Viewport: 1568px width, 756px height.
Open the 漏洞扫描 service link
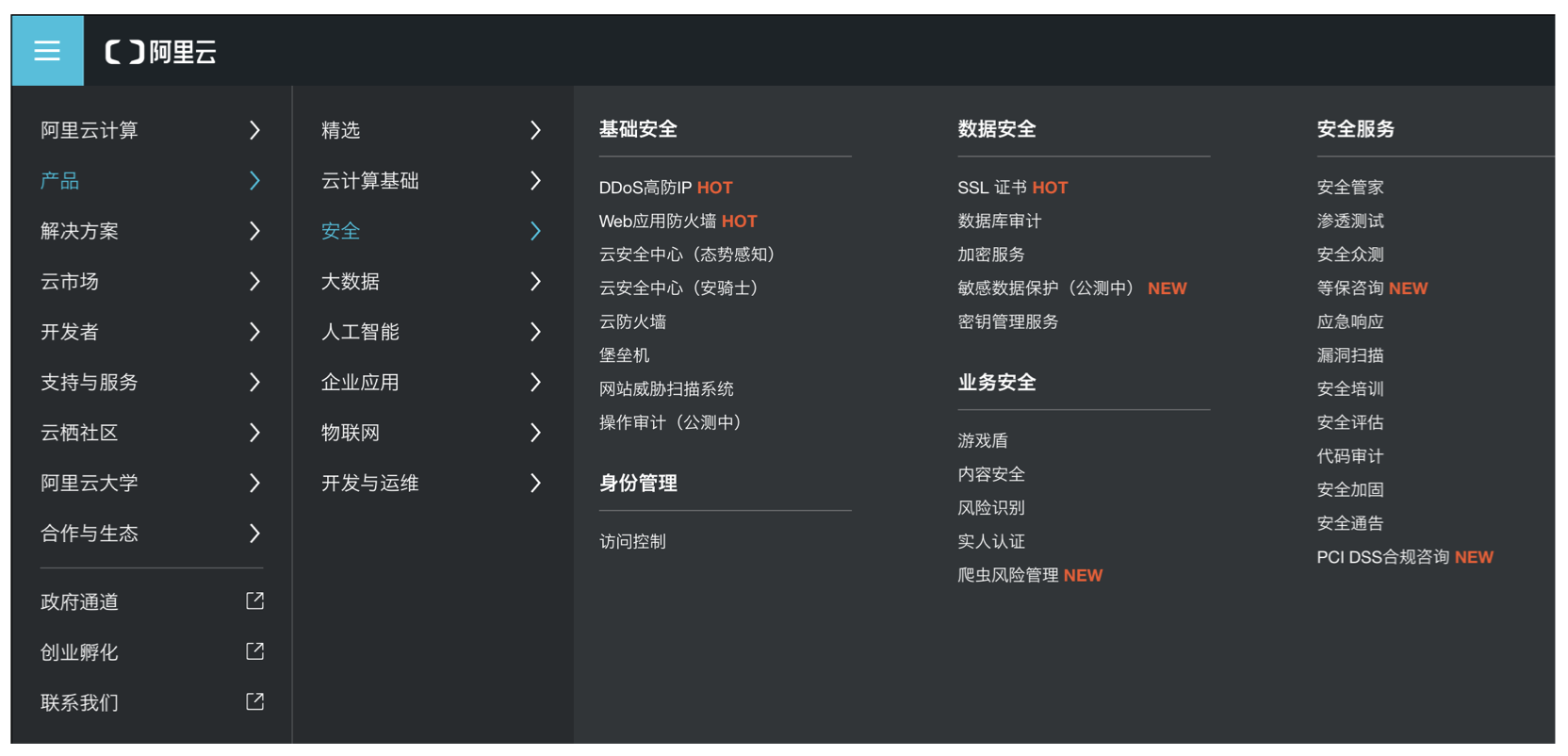[x=1349, y=355]
